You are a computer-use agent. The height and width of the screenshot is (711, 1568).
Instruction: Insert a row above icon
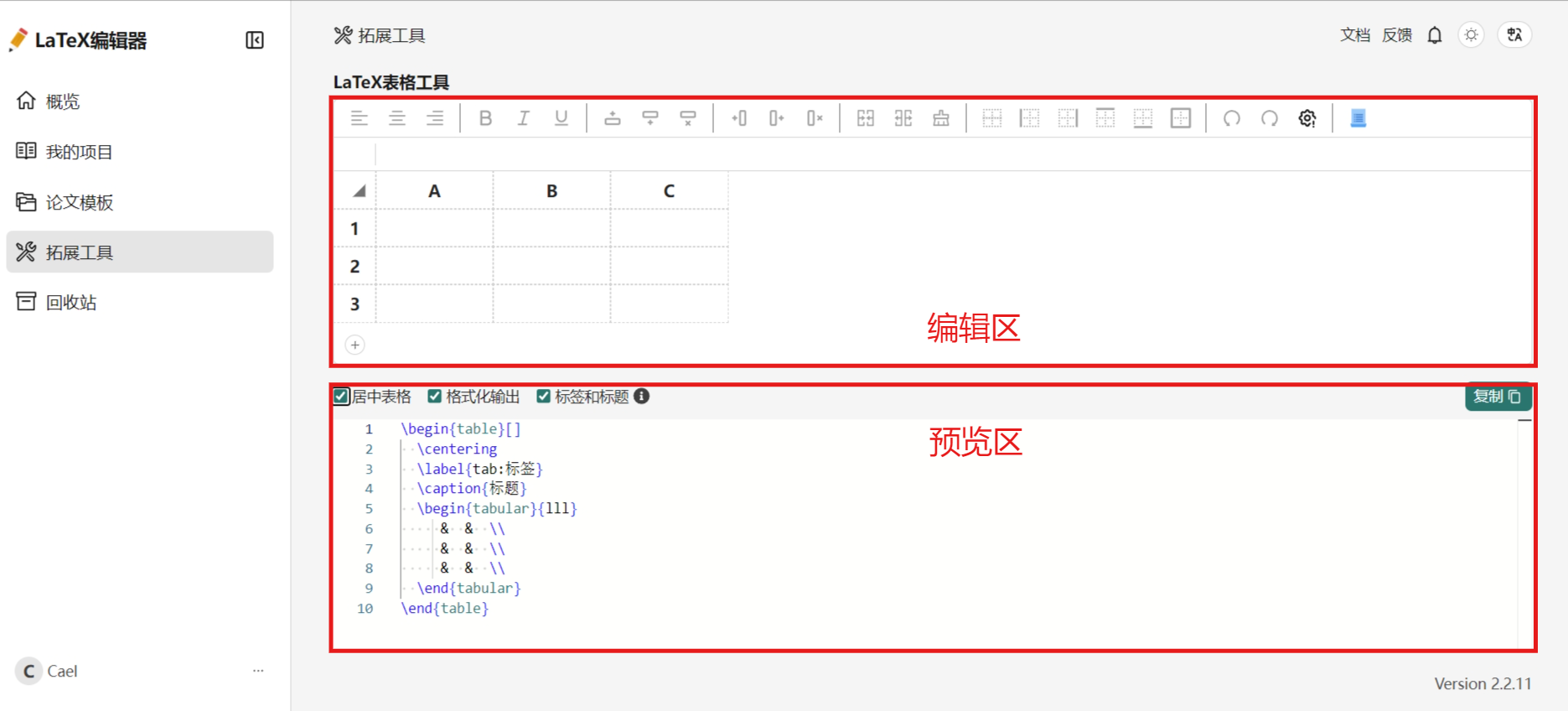pyautogui.click(x=613, y=118)
